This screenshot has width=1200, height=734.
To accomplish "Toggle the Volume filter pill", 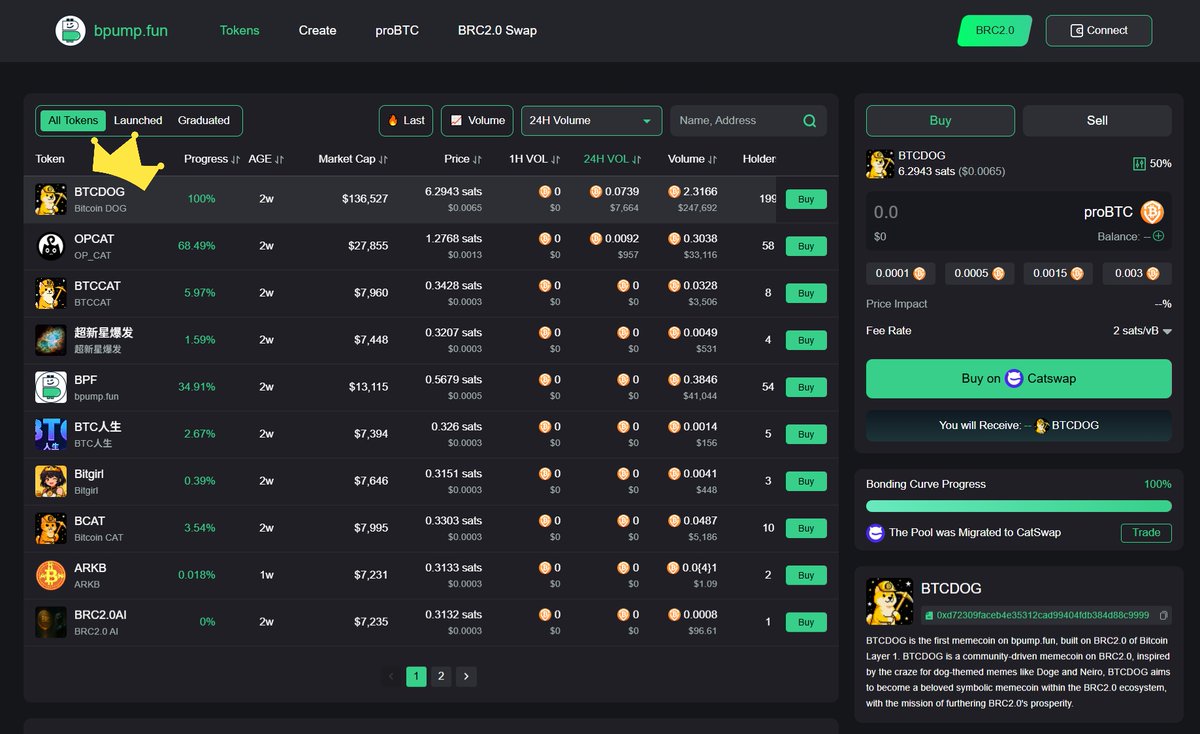I will 477,120.
